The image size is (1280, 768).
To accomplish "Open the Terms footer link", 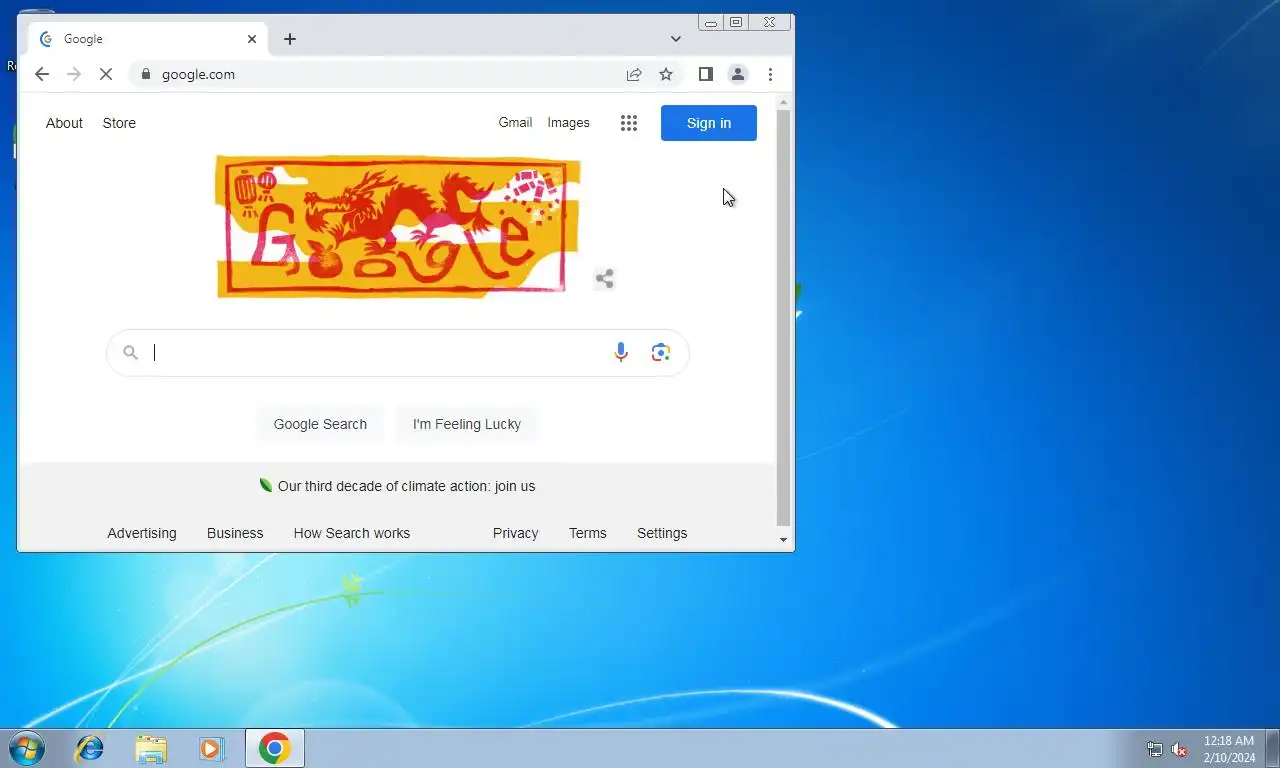I will point(588,533).
